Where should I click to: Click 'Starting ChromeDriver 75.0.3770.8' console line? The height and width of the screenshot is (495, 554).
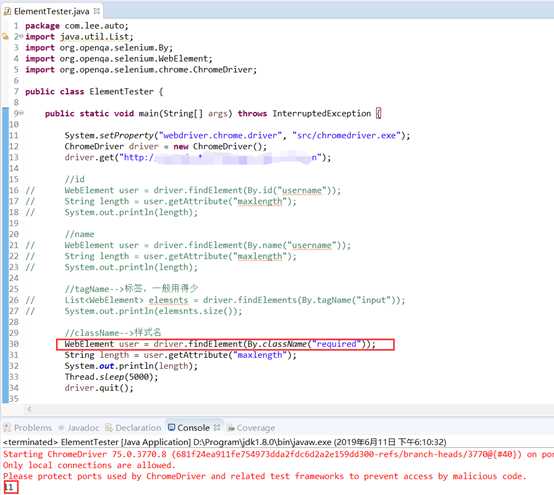pyautogui.click(x=278, y=454)
